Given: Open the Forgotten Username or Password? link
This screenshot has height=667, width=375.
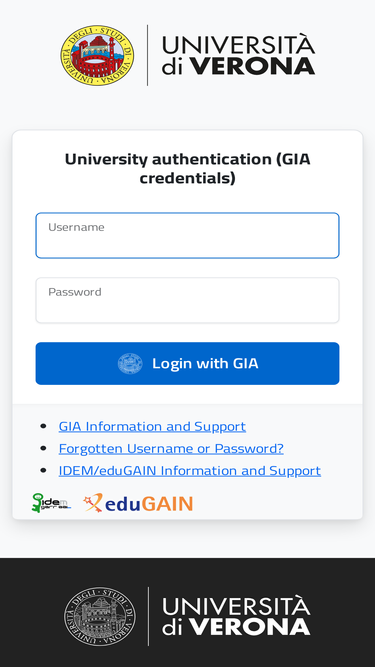Looking at the screenshot, I should pyautogui.click(x=171, y=448).
